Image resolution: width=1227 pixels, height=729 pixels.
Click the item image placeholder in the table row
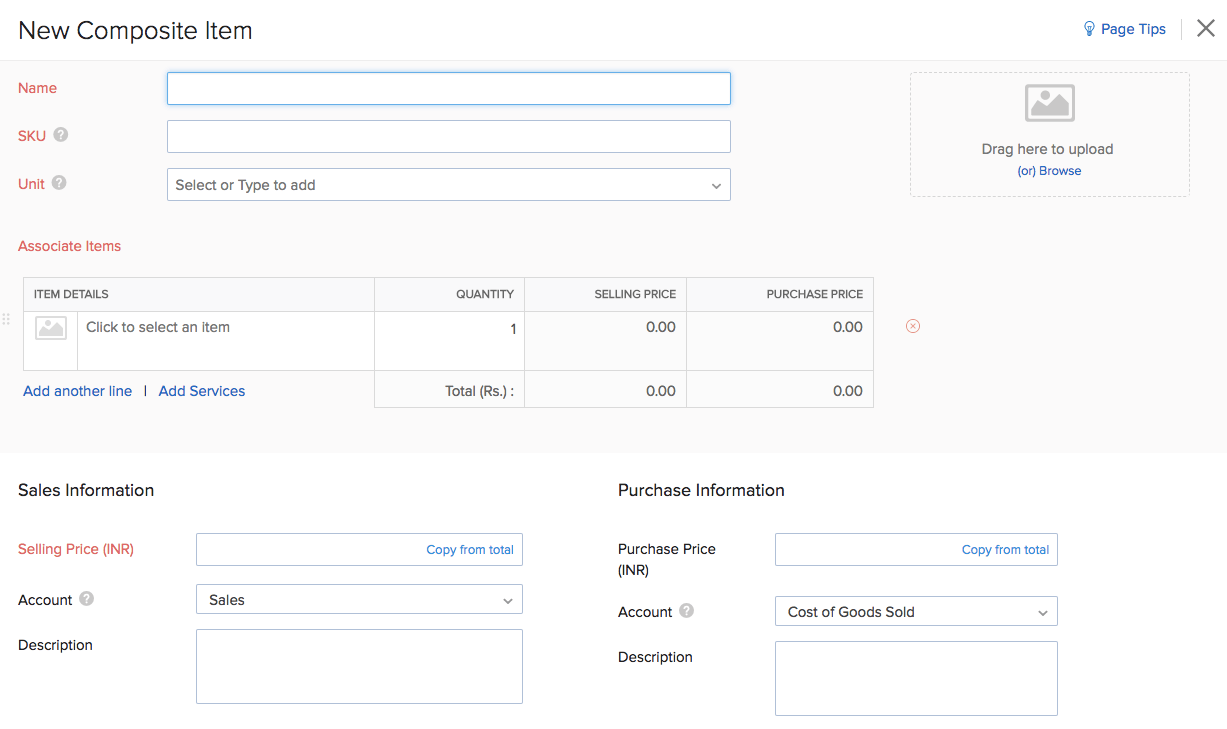pos(51,328)
